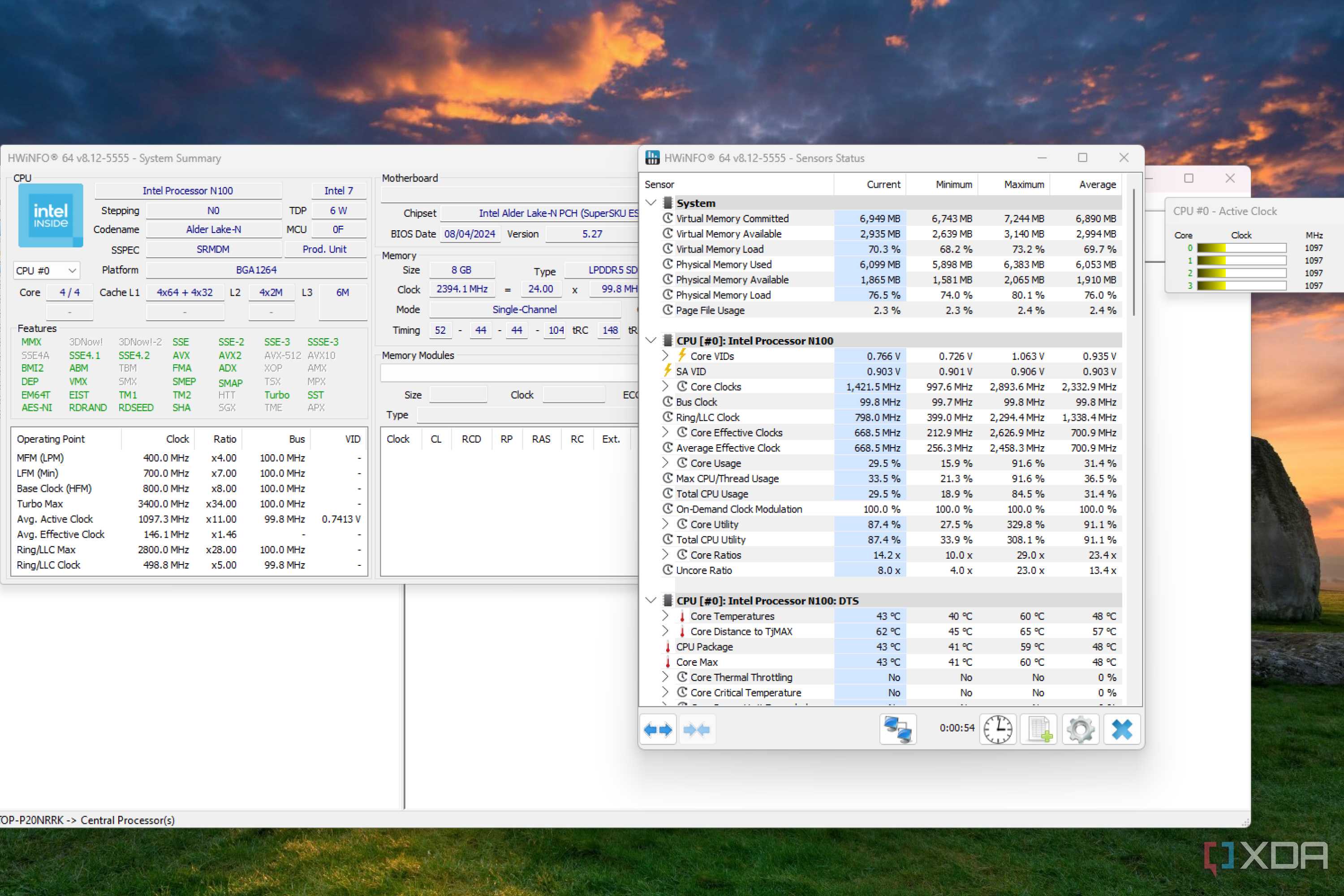Click the HWiNFO icon in Sensors Status title bar
The image size is (1344, 896).
pyautogui.click(x=652, y=158)
